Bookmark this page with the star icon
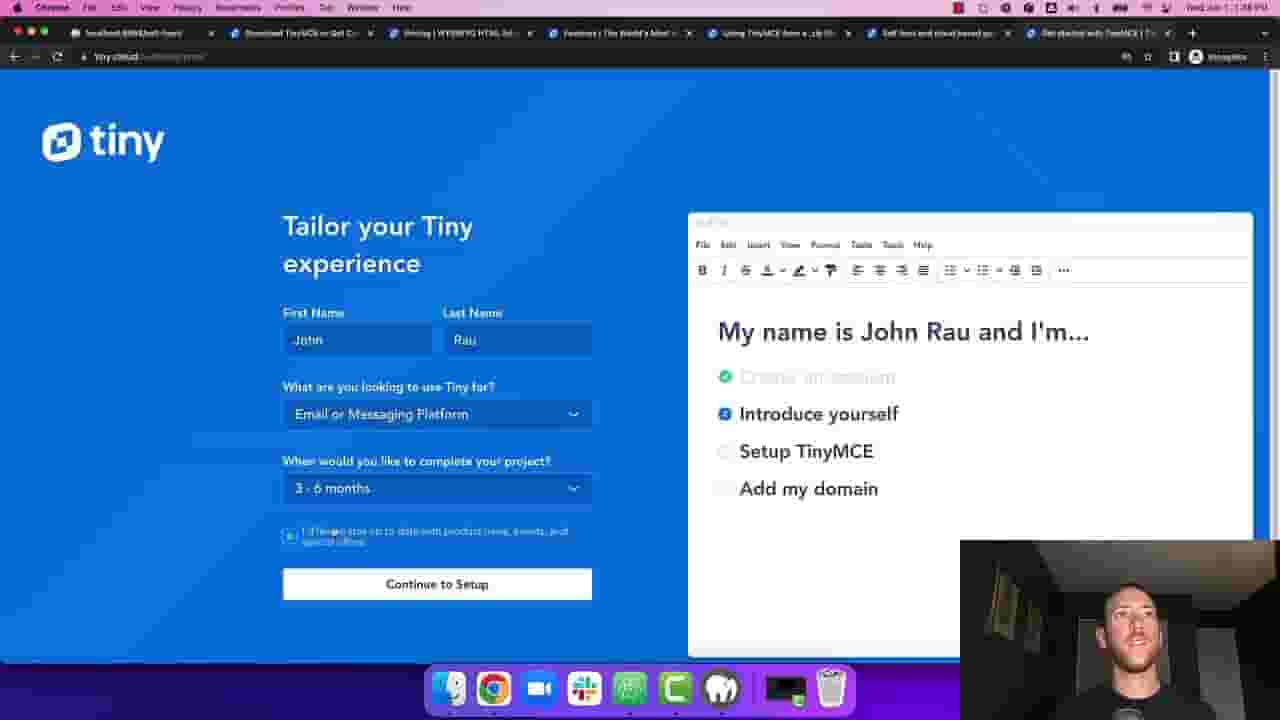The image size is (1280, 720). [x=1148, y=57]
